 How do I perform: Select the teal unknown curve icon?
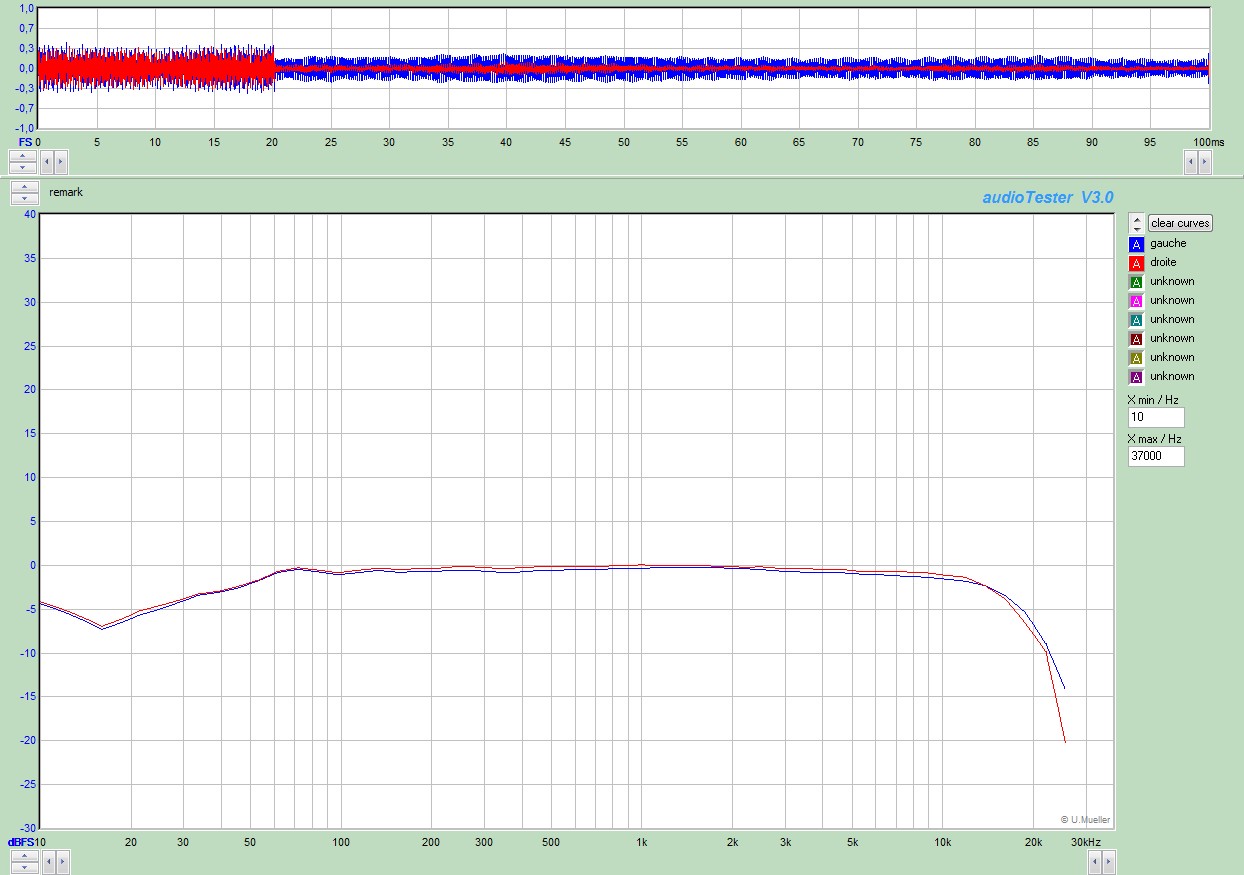point(1136,320)
